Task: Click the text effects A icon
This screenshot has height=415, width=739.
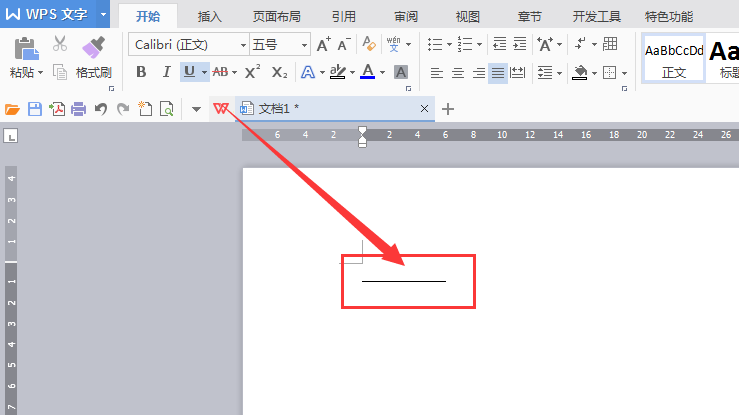Action: [308, 72]
